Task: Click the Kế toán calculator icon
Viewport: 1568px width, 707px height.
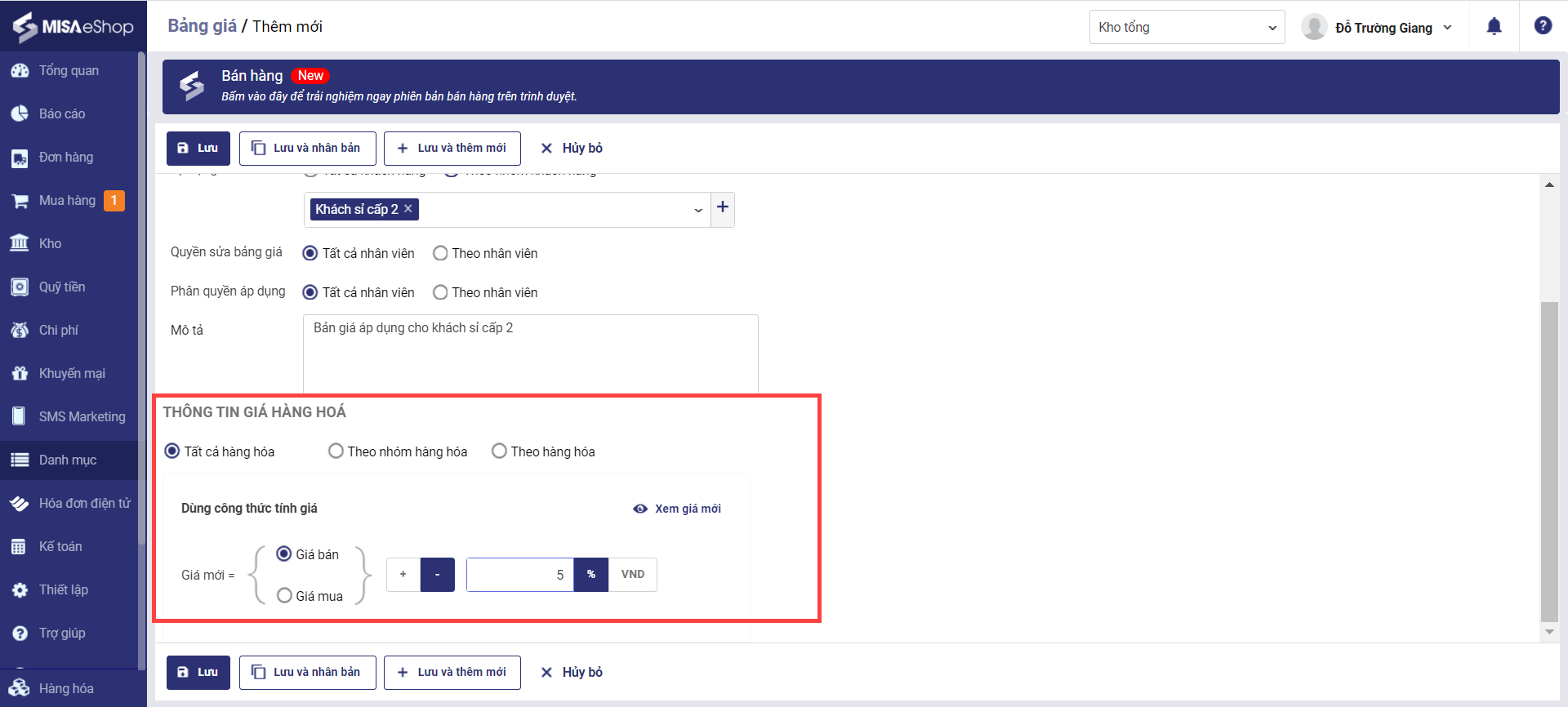Action: pos(20,547)
